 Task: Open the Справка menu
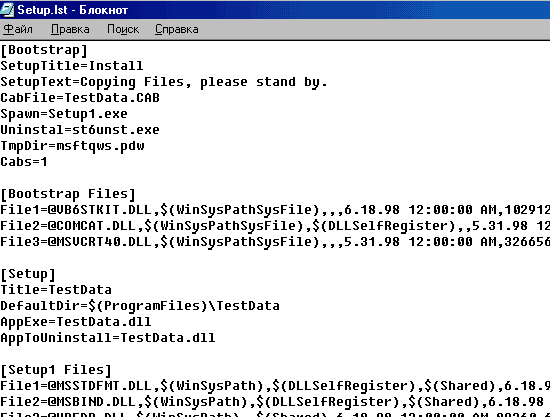(x=177, y=29)
